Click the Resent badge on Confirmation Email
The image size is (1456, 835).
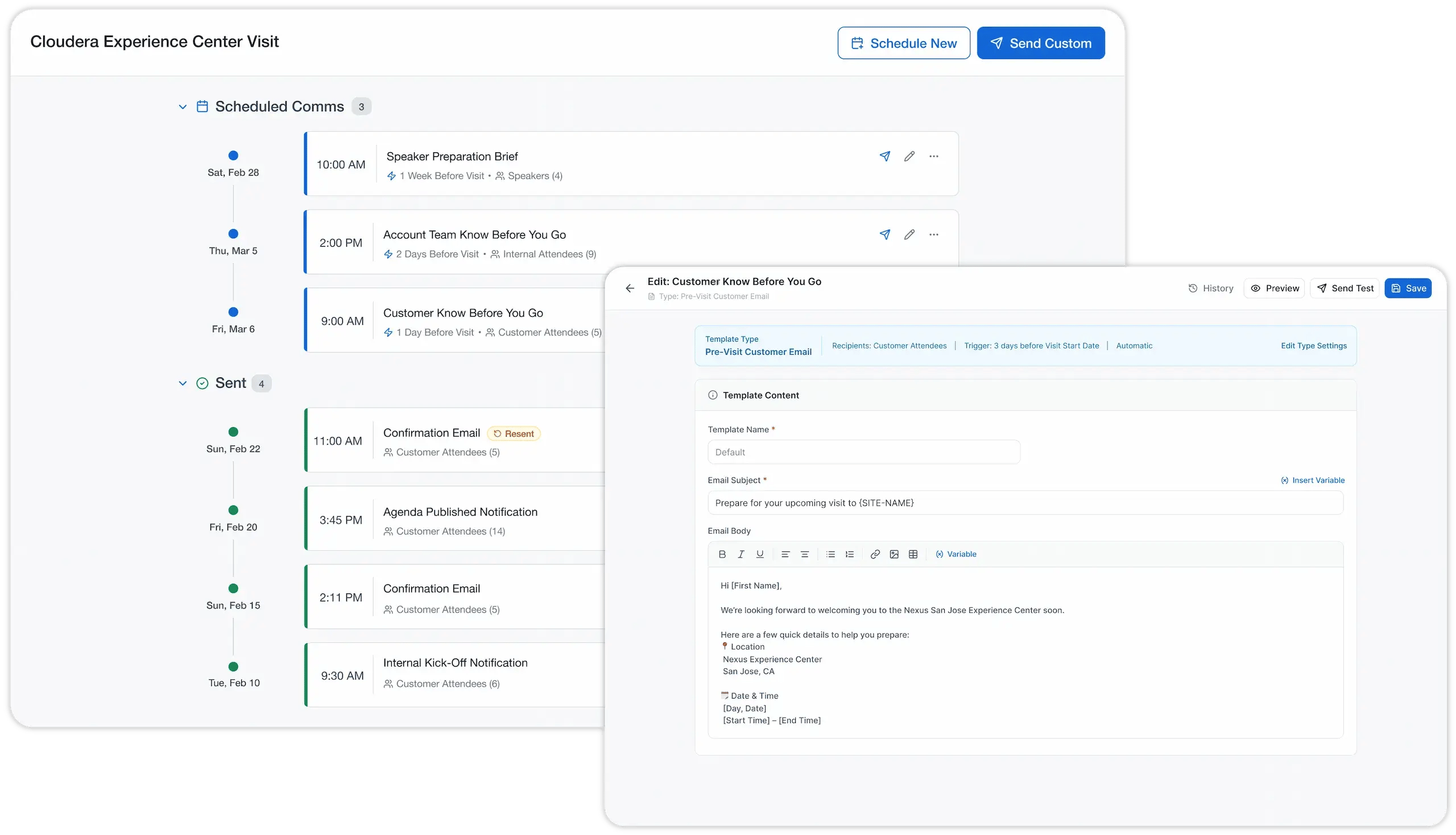(x=514, y=434)
